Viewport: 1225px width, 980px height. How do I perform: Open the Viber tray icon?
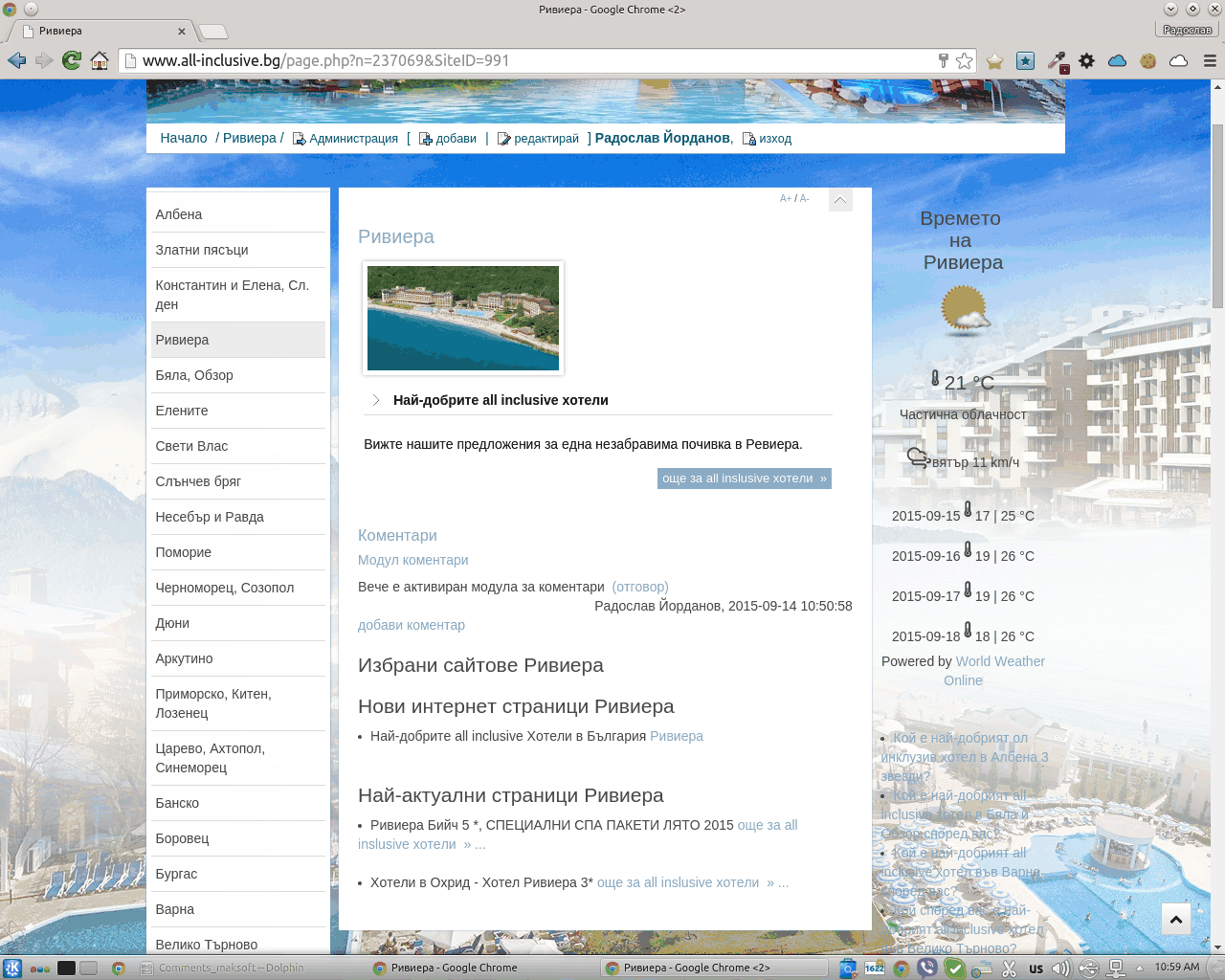coord(926,968)
